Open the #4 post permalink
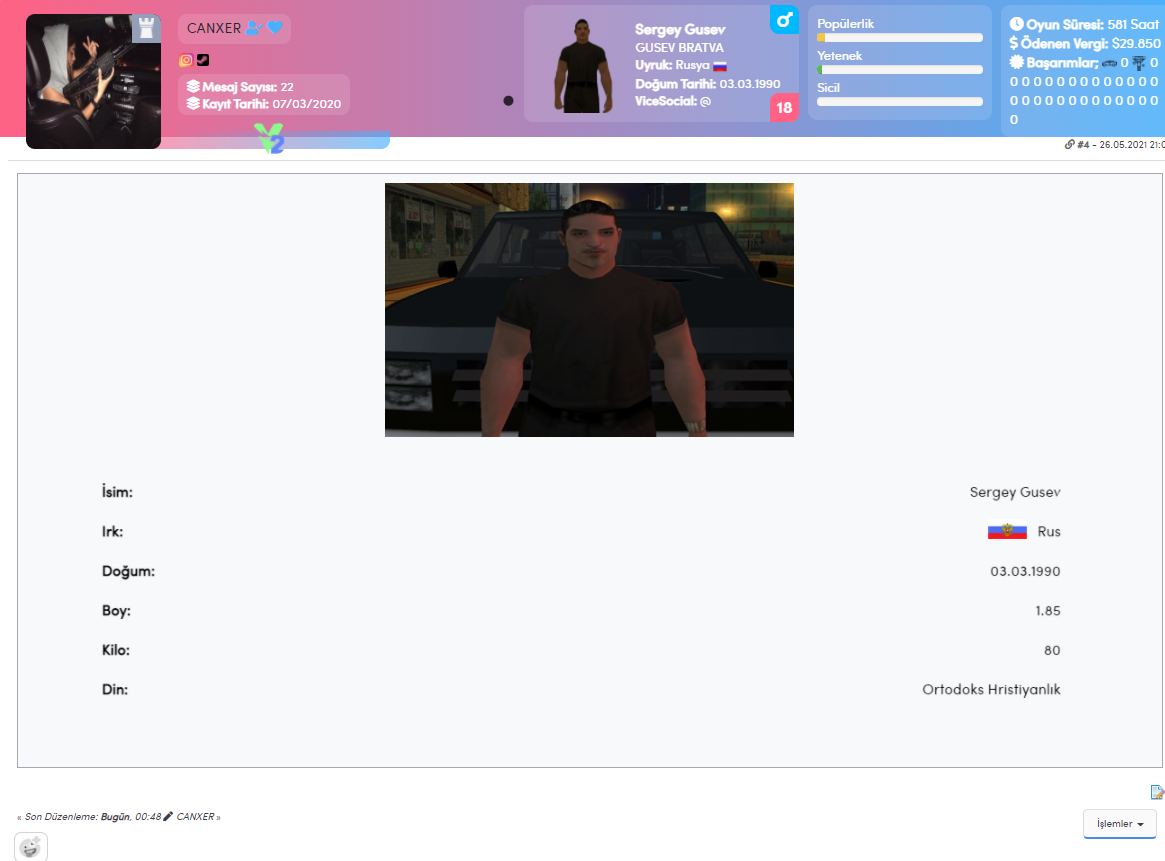This screenshot has width=1165, height=861. point(1083,144)
